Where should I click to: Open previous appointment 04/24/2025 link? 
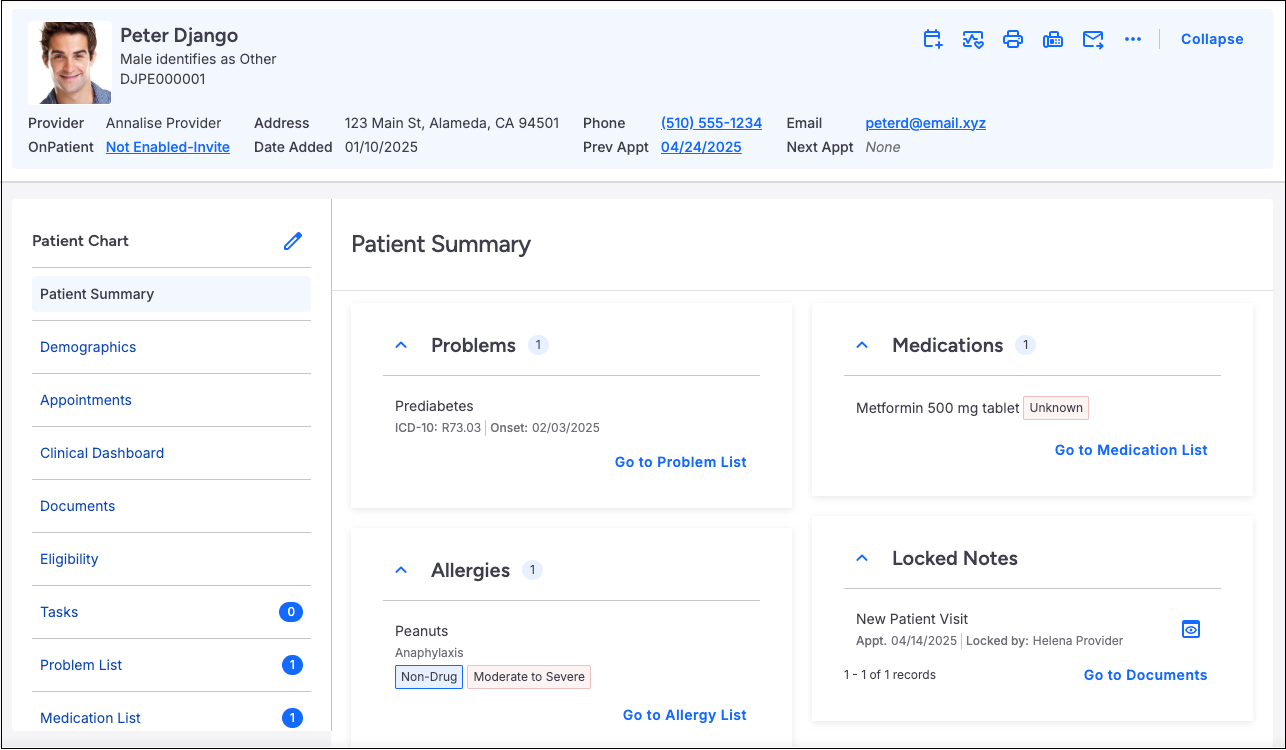point(701,147)
